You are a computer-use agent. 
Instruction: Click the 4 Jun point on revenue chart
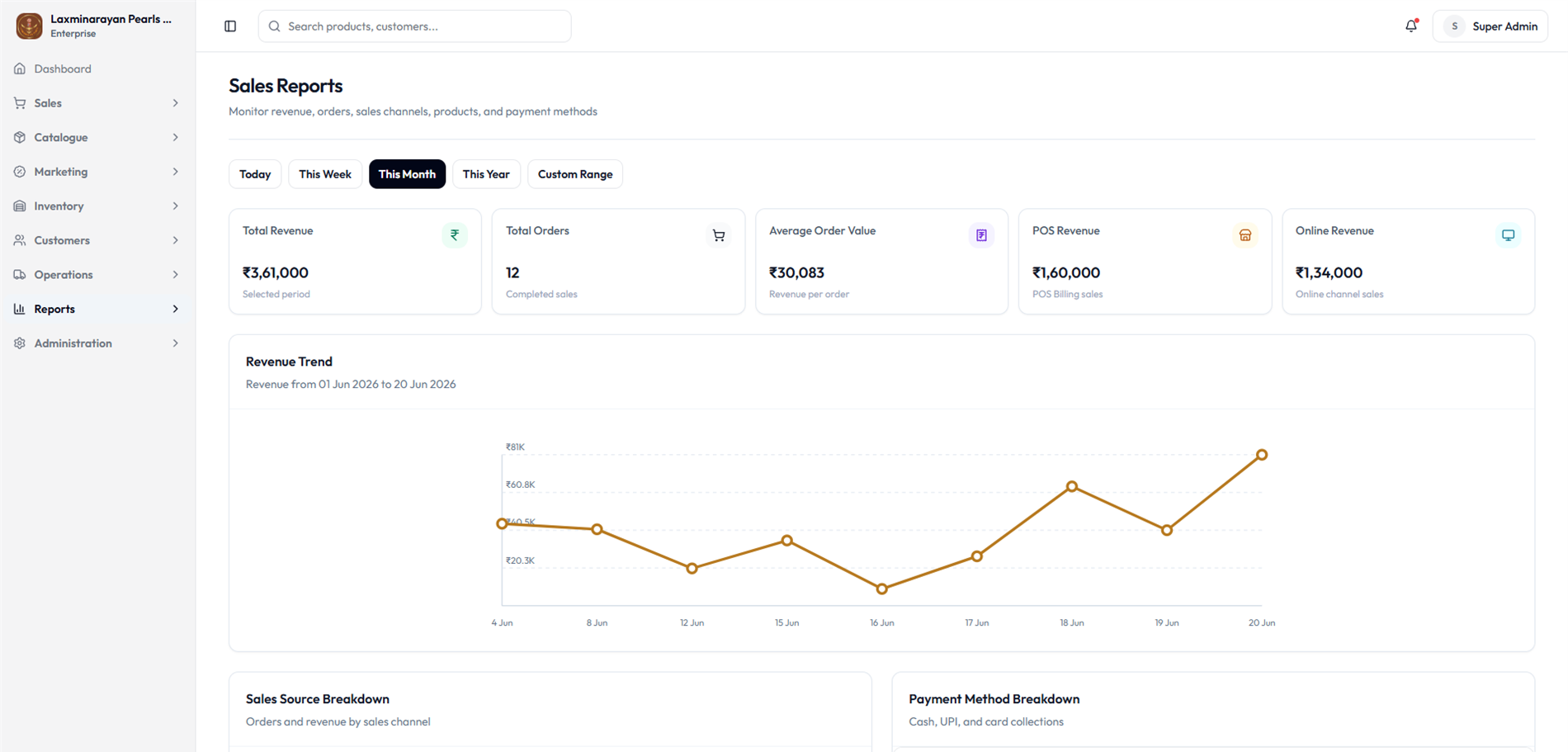pos(502,523)
